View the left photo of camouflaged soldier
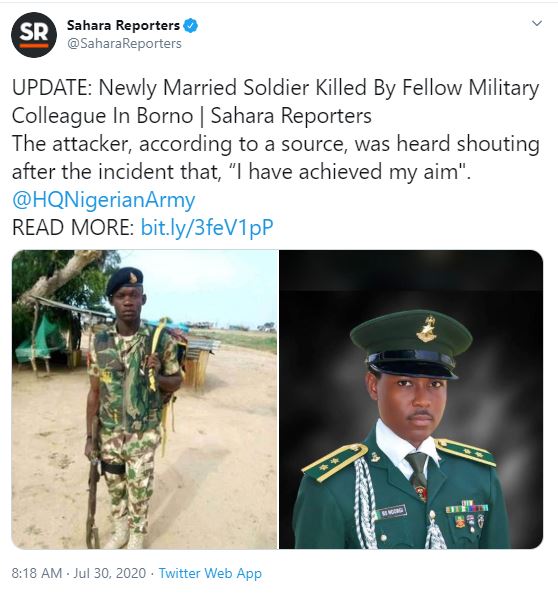 (144, 399)
